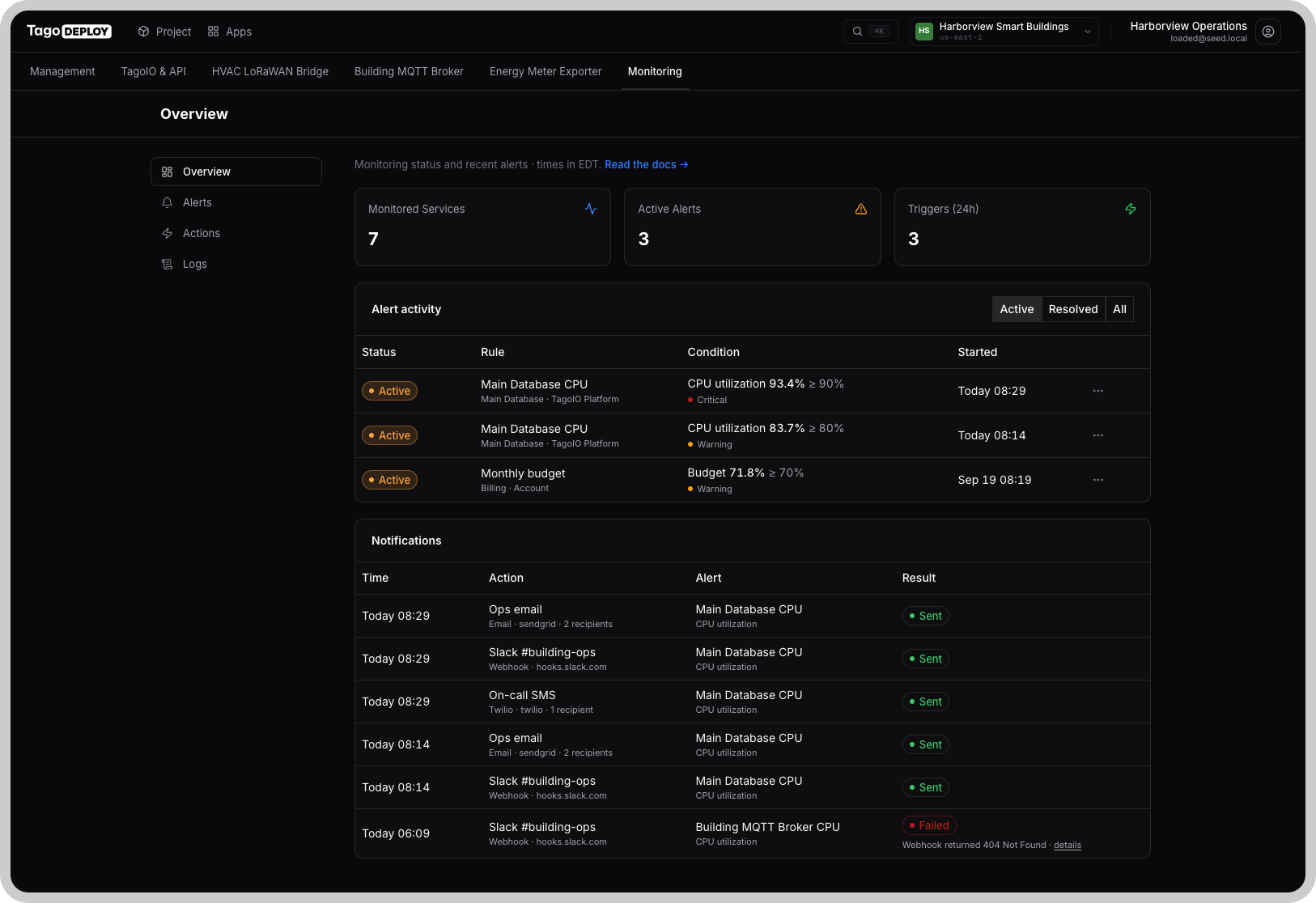Screen dimensions: 1316x903
Task: Open Actions from the sidebar
Action: point(236,233)
